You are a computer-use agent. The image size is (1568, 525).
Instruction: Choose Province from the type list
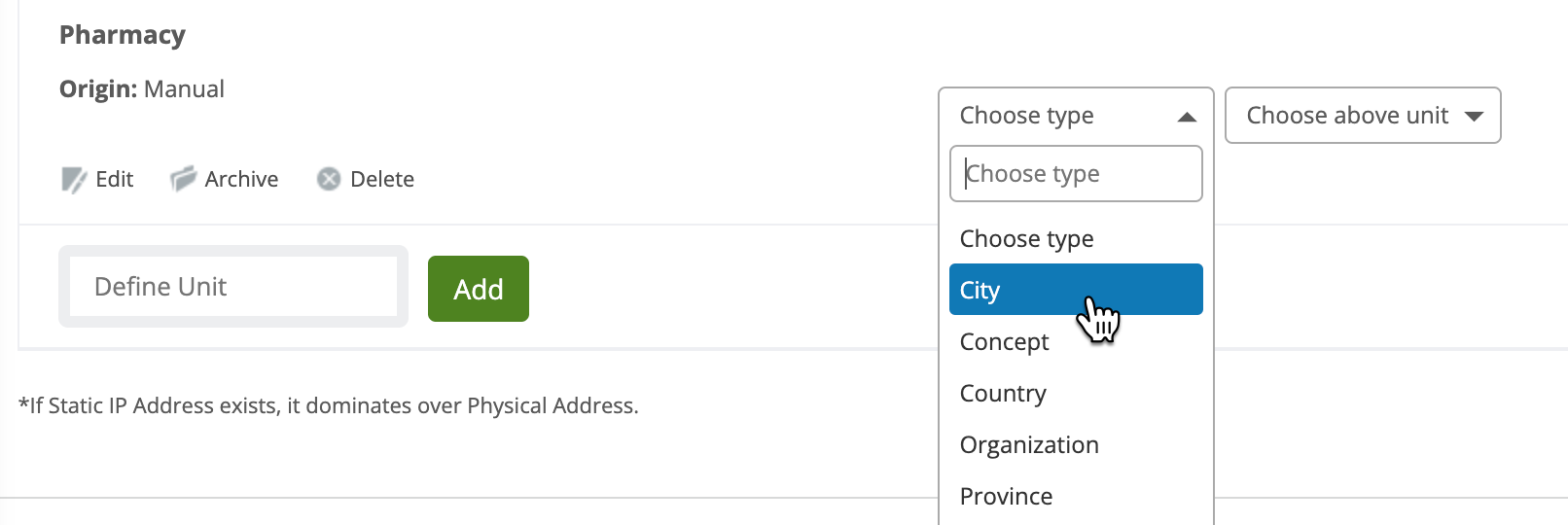[x=1006, y=497]
